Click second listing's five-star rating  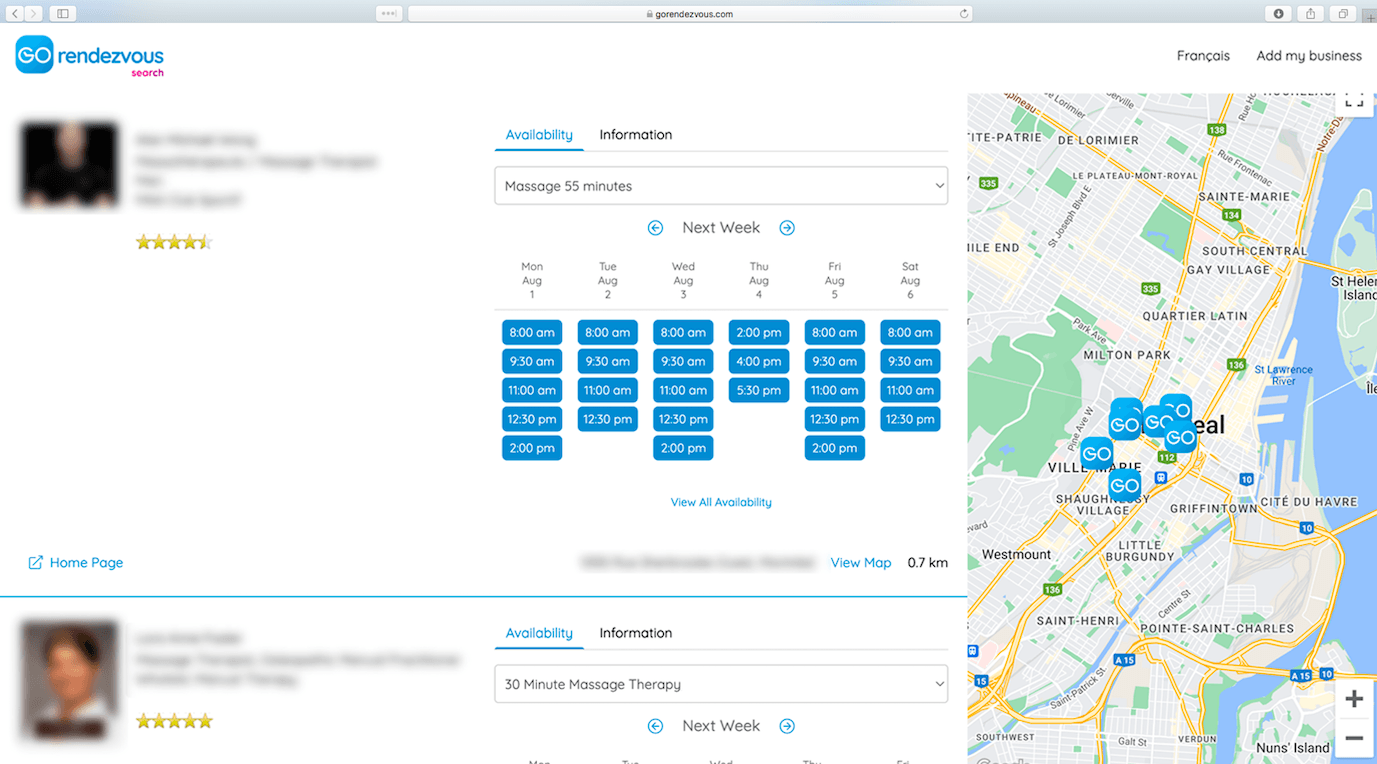click(174, 721)
